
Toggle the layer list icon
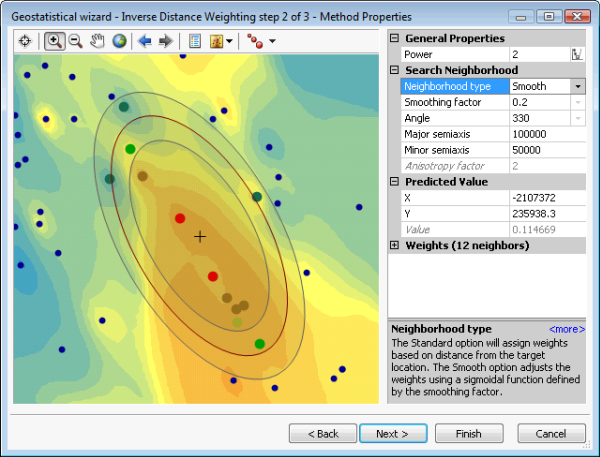(194, 41)
